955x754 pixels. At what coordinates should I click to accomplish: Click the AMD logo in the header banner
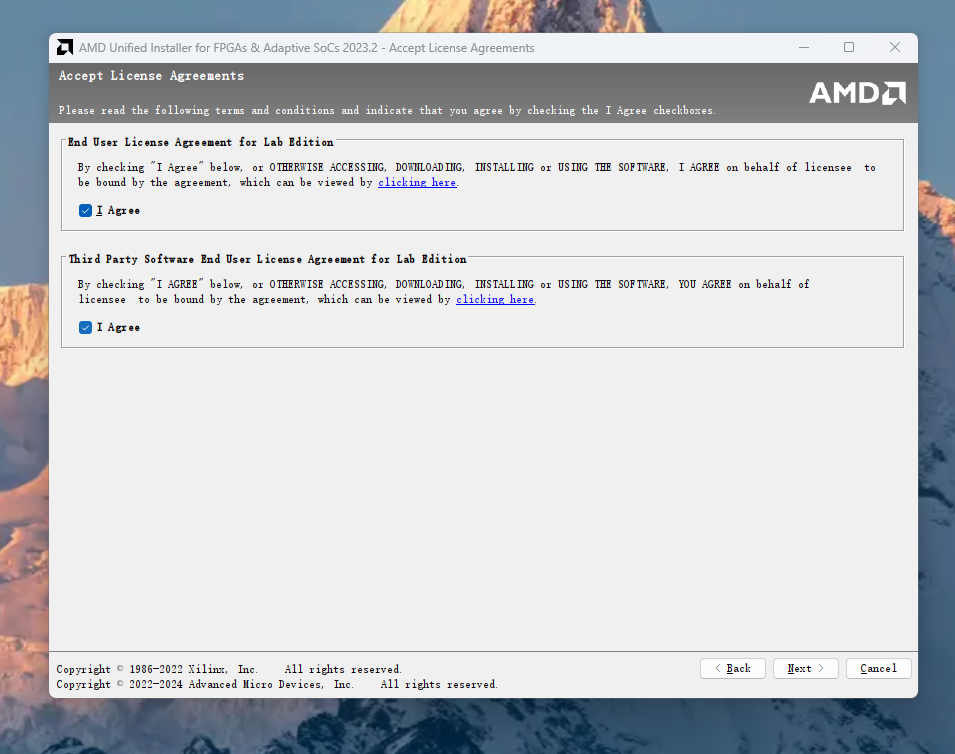(x=858, y=93)
